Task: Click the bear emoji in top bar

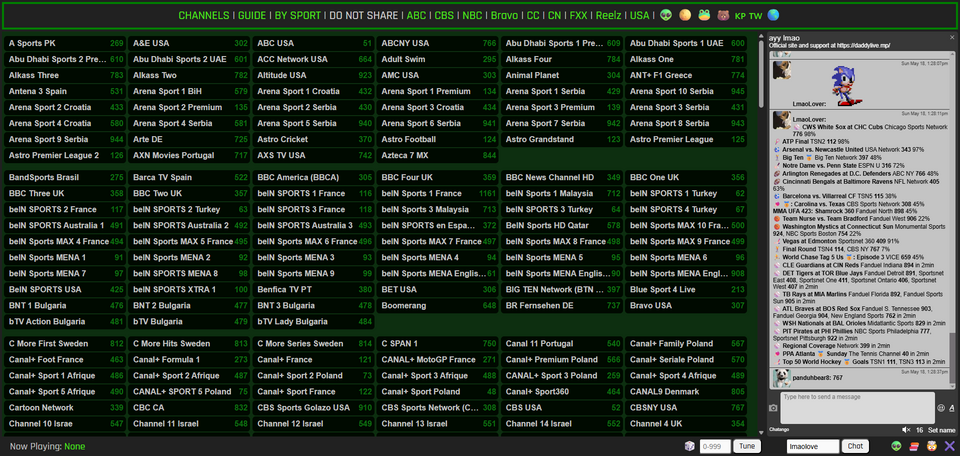Action: click(723, 15)
